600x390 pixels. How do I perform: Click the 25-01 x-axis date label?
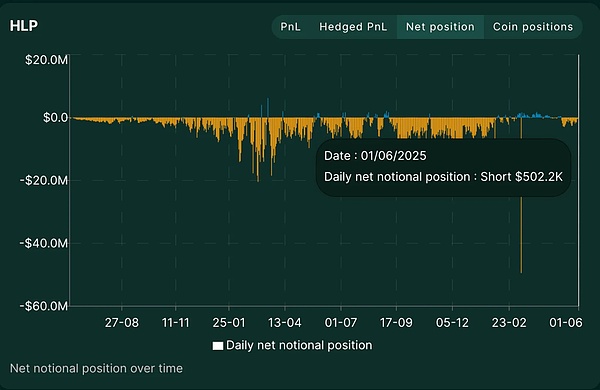[x=229, y=323]
